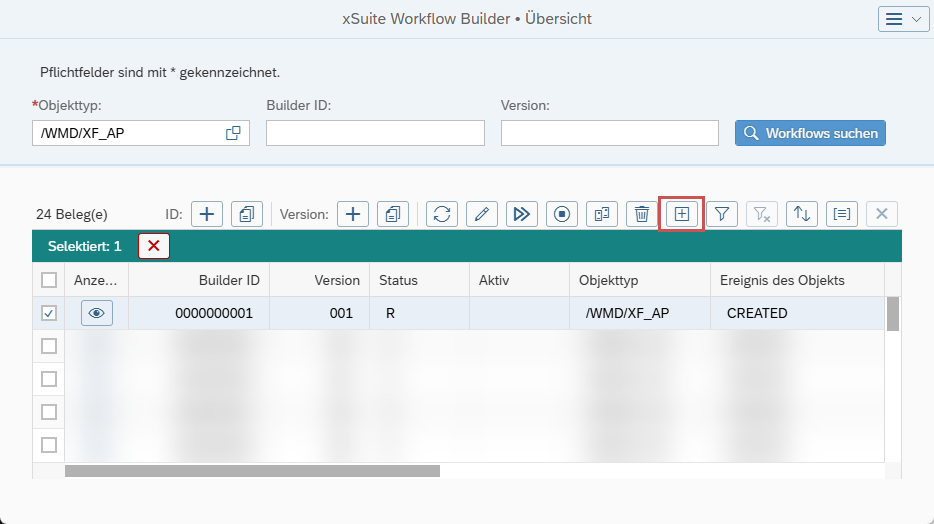Click the /WMD/XF_AP table cell

[640, 313]
